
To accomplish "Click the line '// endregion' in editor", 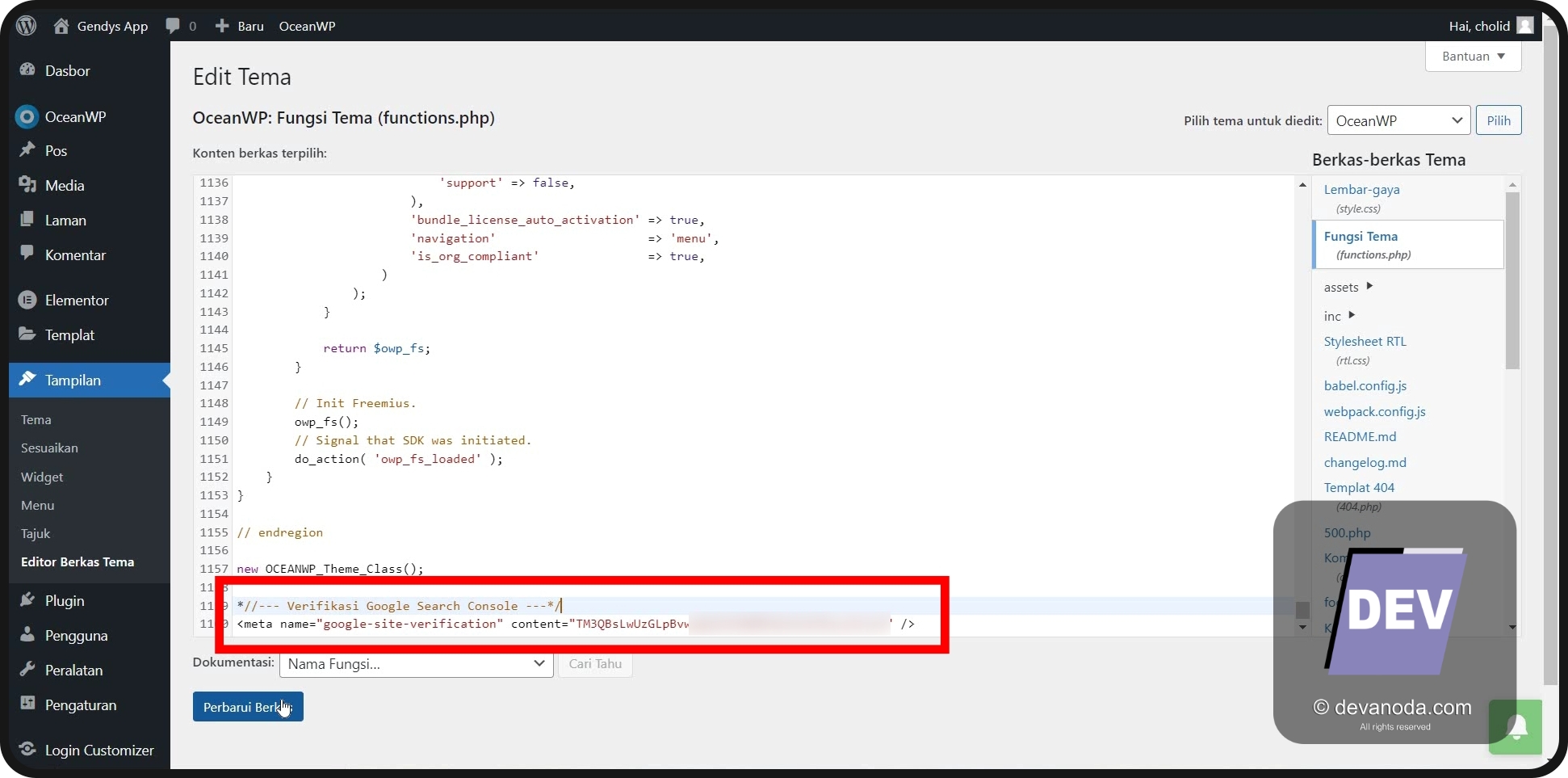I will [x=279, y=532].
